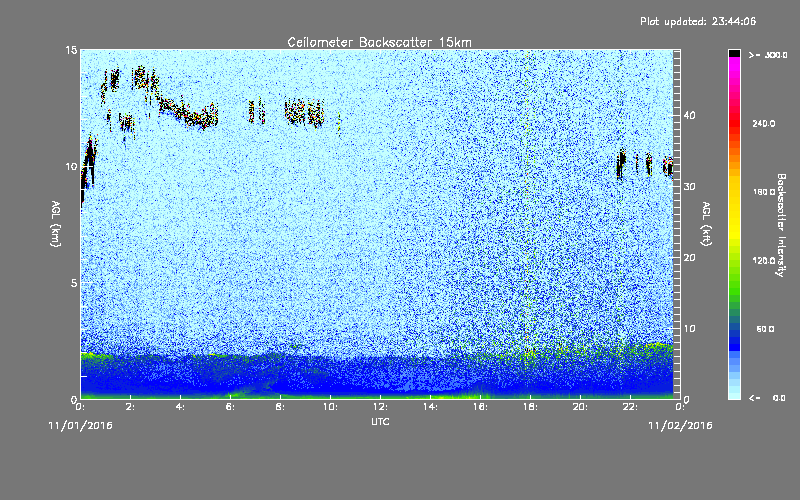
Task: Click the '12:' UTC hour tick
Action: (x=380, y=407)
